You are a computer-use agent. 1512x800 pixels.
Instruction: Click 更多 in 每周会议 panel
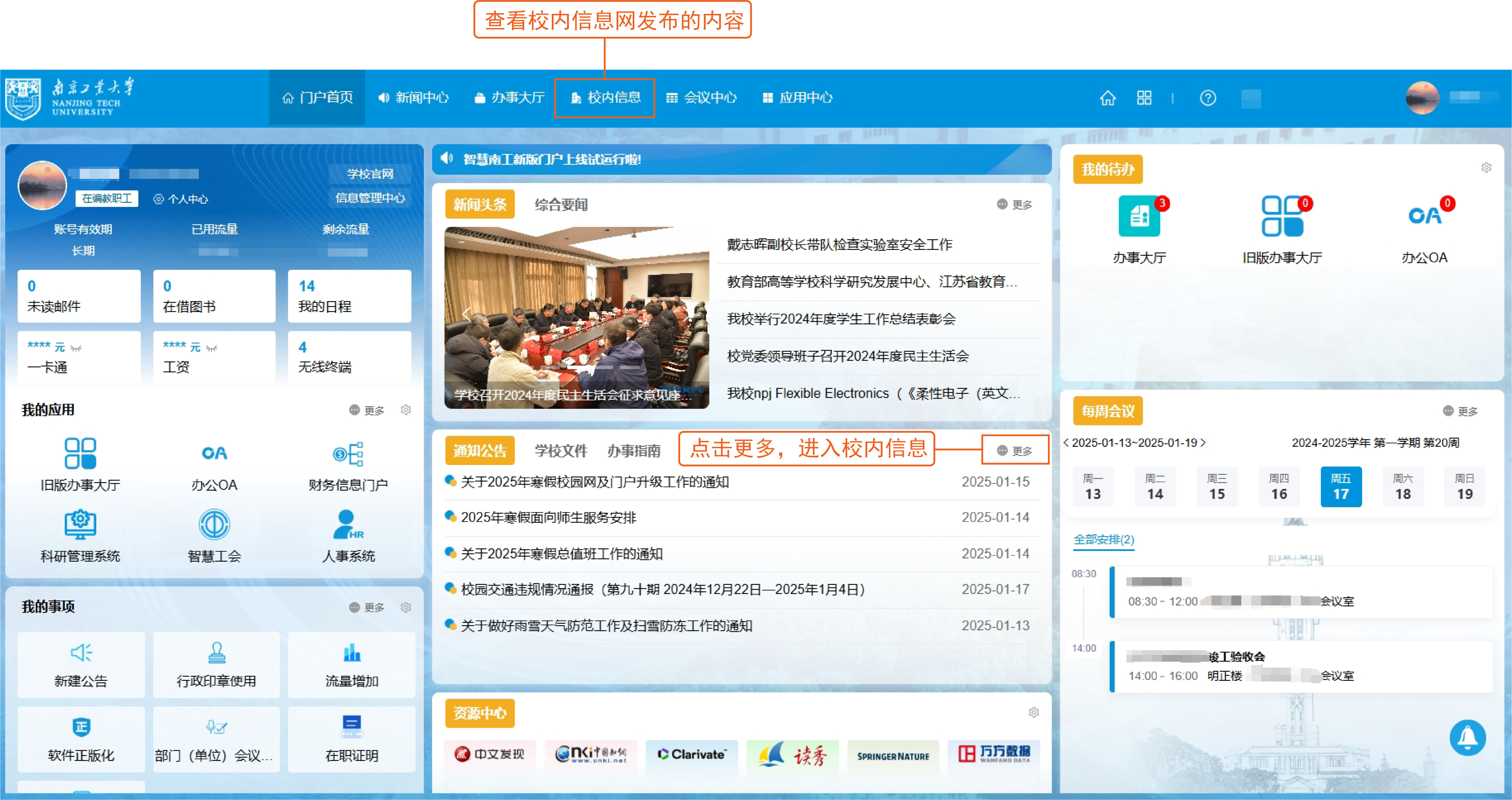pyautogui.click(x=1460, y=411)
